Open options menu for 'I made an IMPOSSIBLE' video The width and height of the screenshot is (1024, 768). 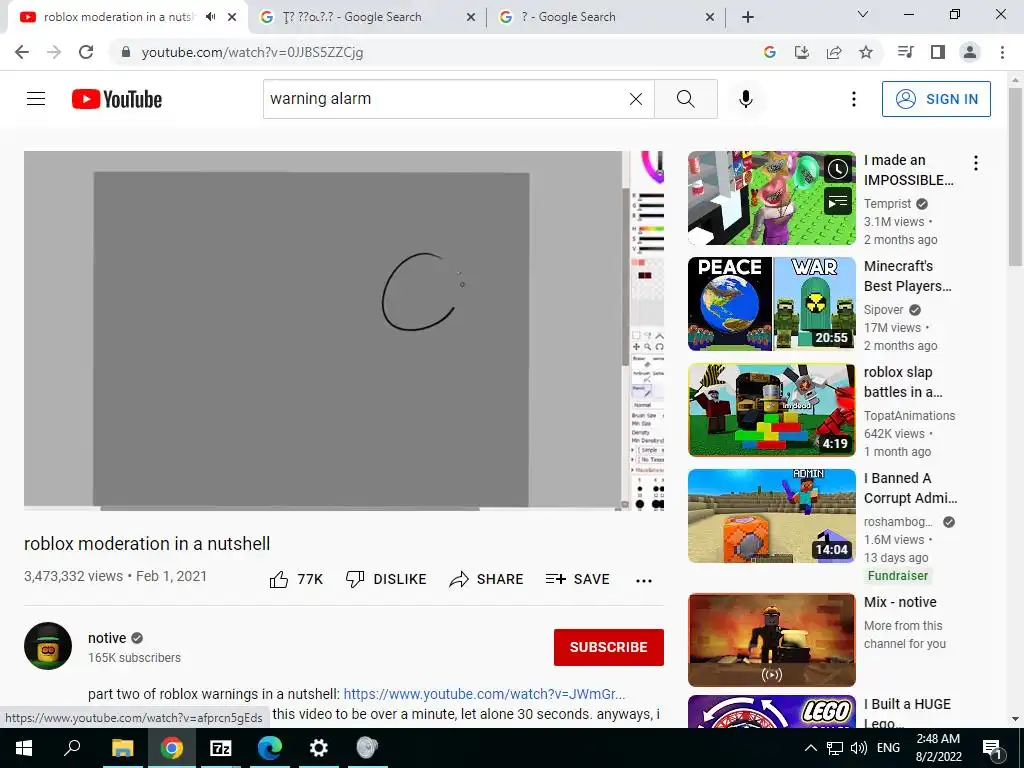click(976, 163)
